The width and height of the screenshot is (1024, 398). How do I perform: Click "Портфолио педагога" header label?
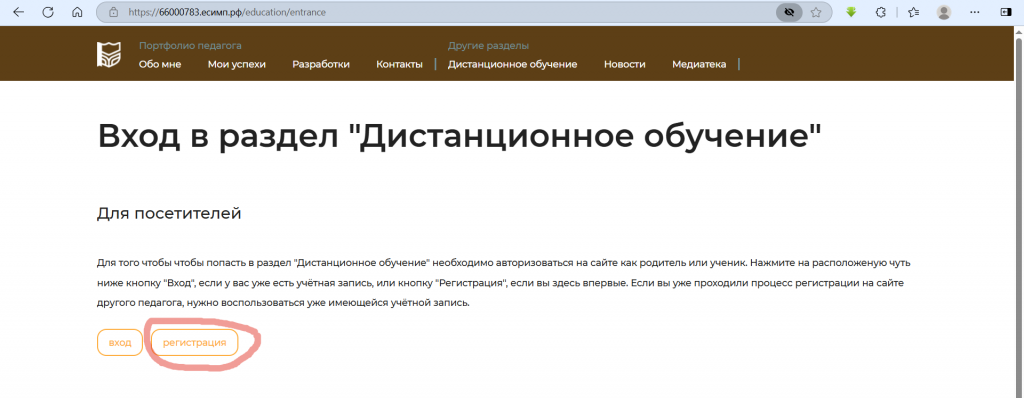190,46
